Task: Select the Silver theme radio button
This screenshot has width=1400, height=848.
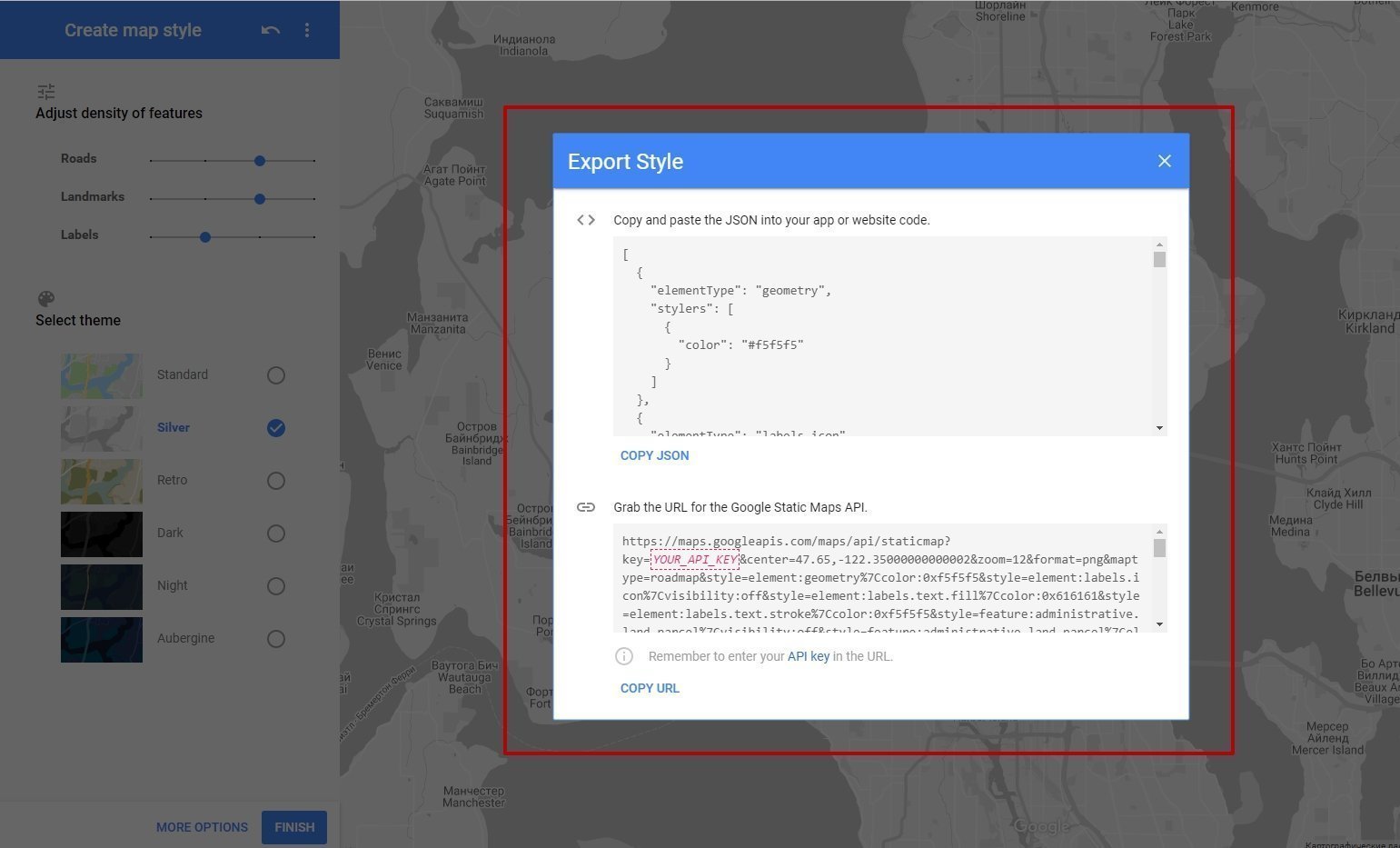Action: pos(276,428)
